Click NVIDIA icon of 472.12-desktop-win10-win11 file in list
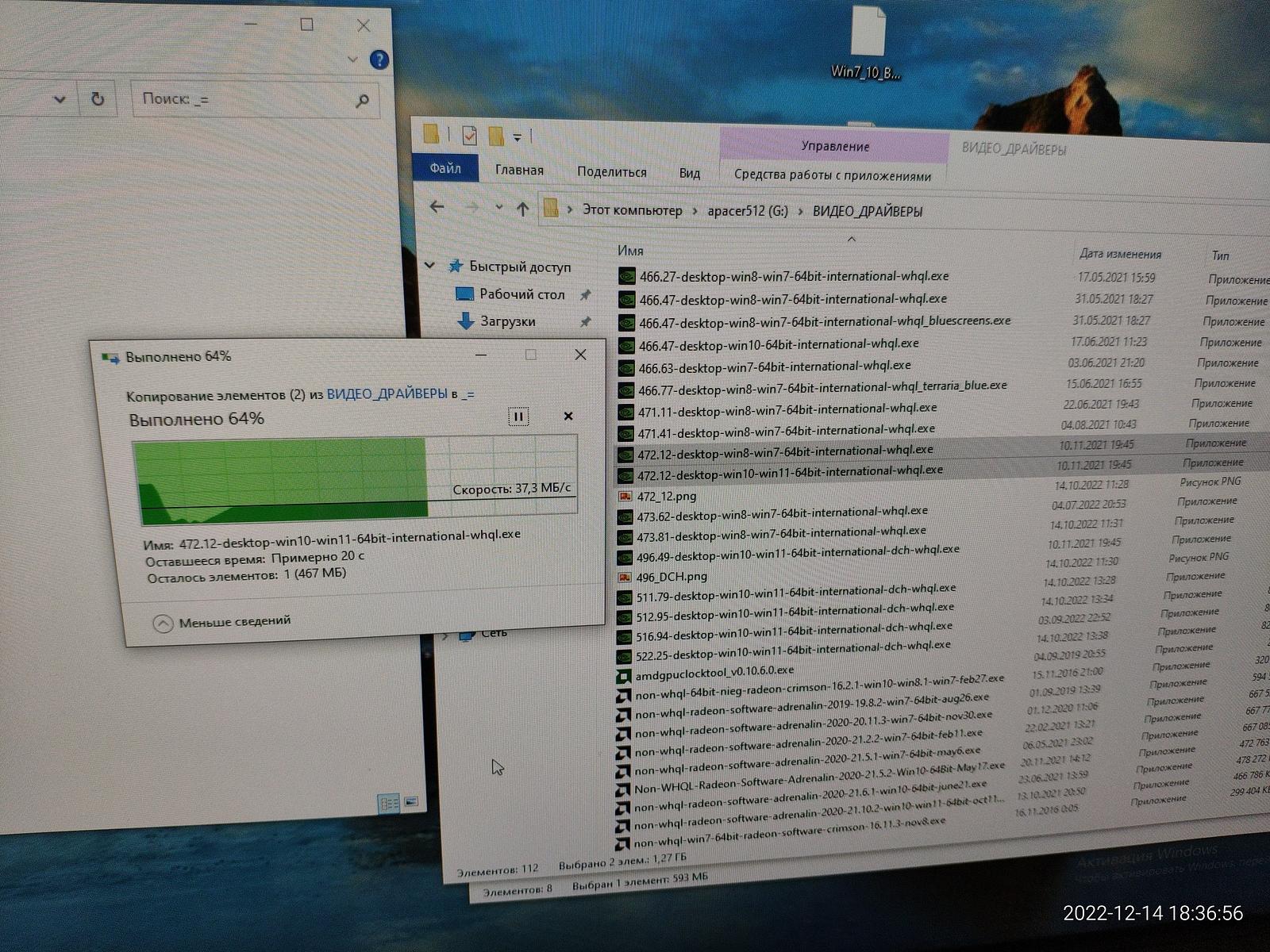 pyautogui.click(x=625, y=475)
